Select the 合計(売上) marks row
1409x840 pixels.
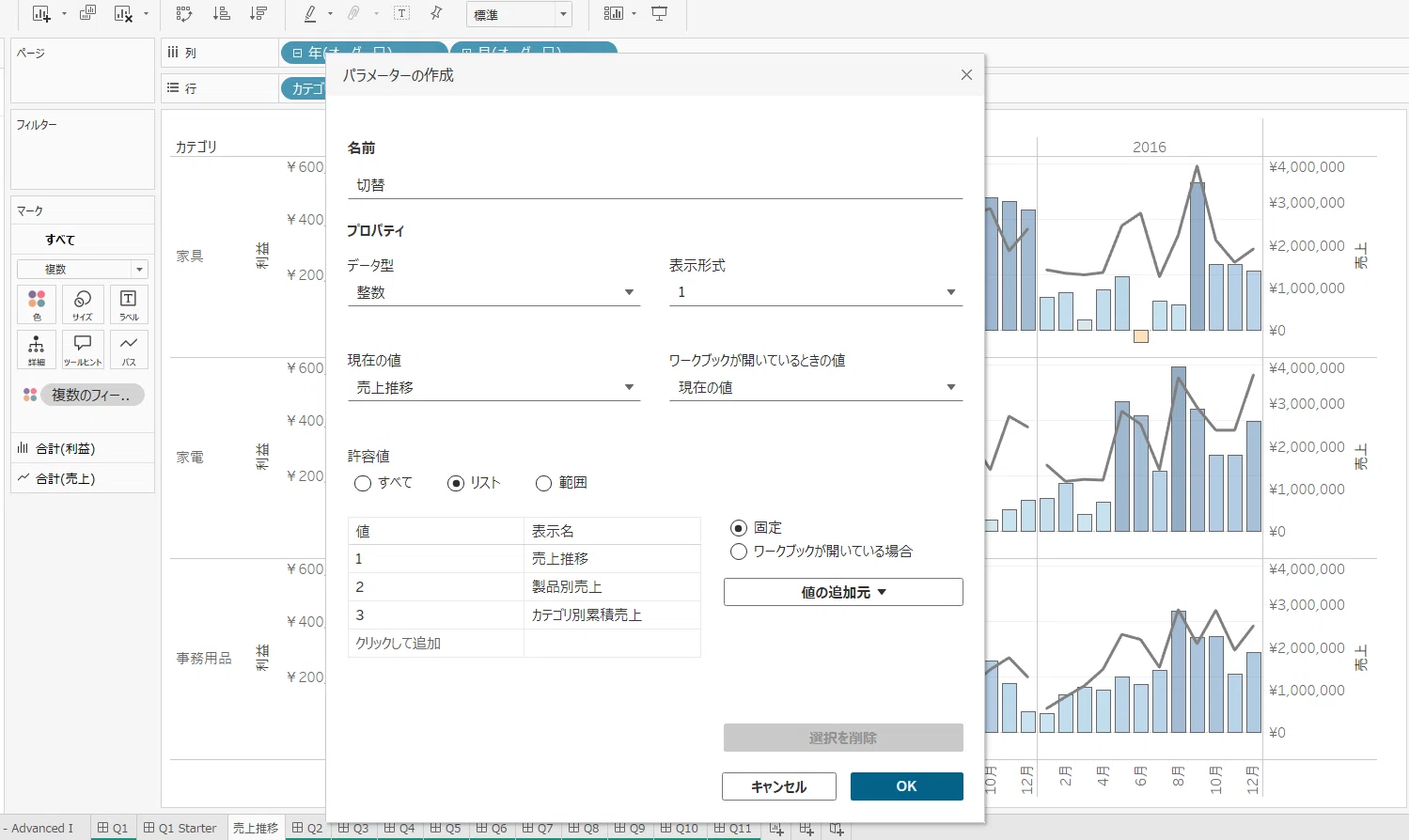tap(83, 478)
